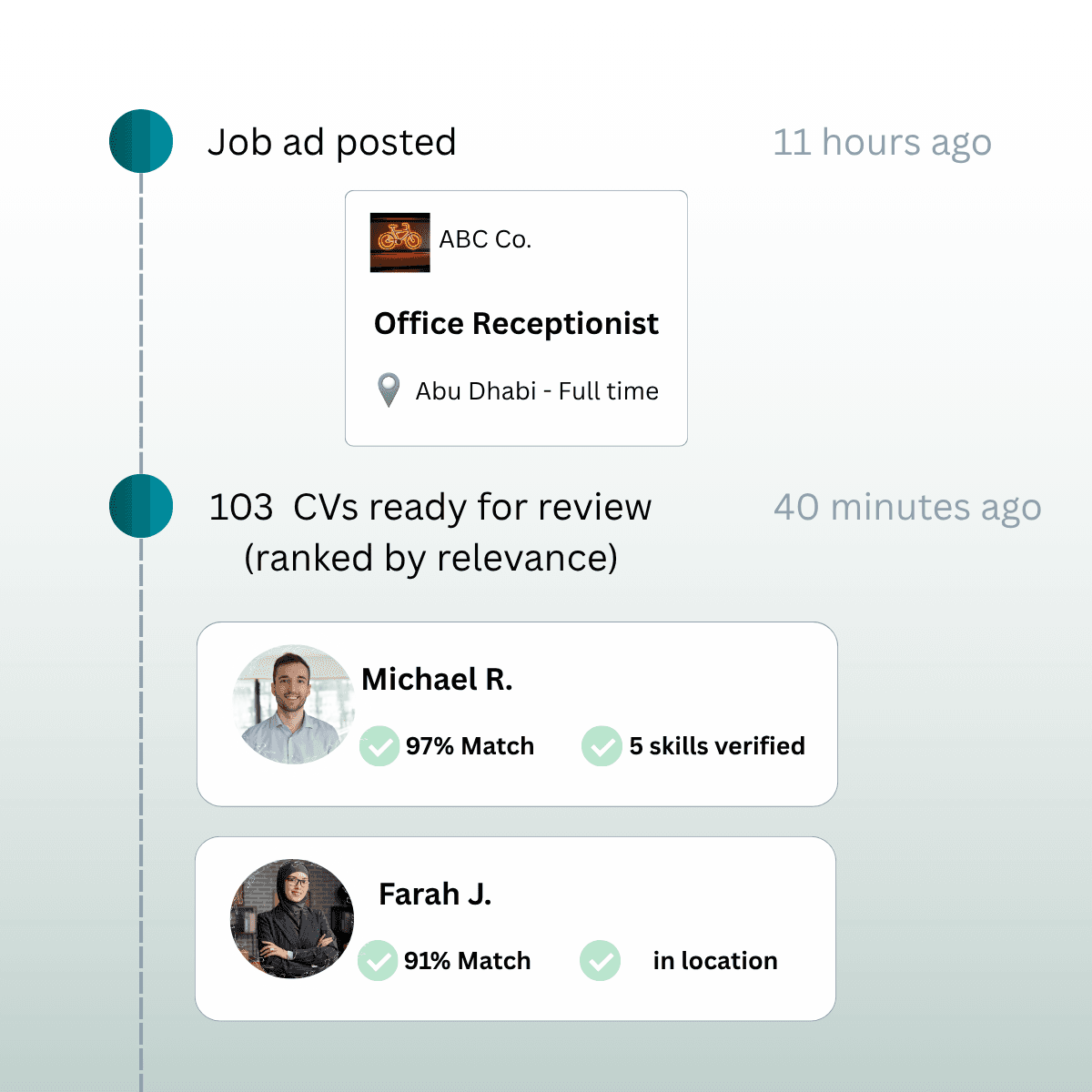Select the CVs ready for review timeline marker
Image resolution: width=1092 pixels, height=1092 pixels.
(141, 506)
